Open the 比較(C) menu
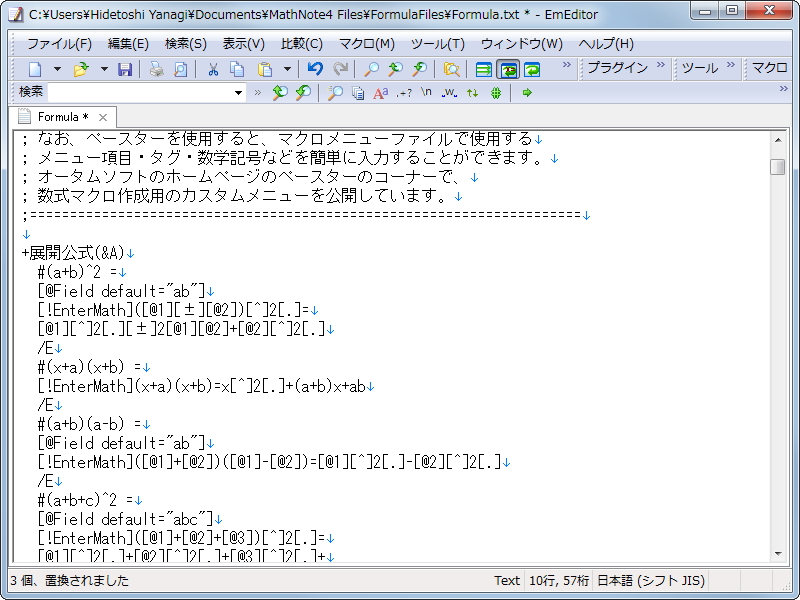The image size is (800, 600). click(302, 44)
